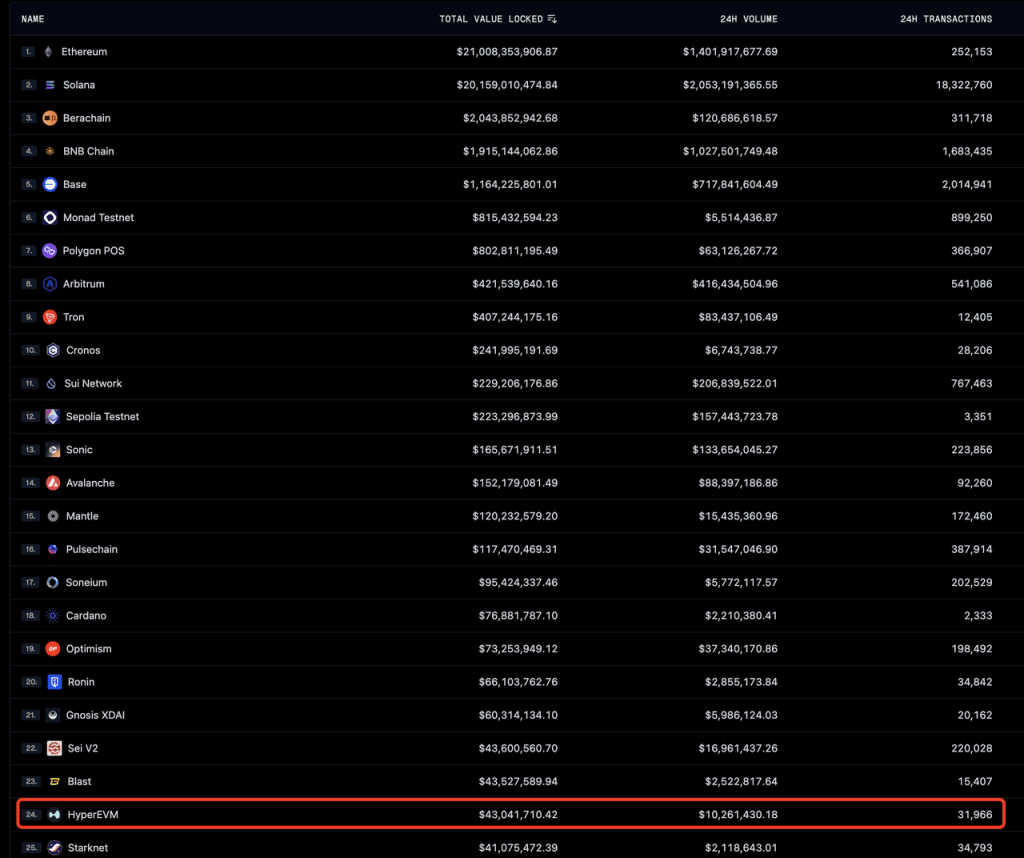The image size is (1024, 858).
Task: Select Ronin TVL value $66,103,762.76
Action: pyautogui.click(x=518, y=682)
